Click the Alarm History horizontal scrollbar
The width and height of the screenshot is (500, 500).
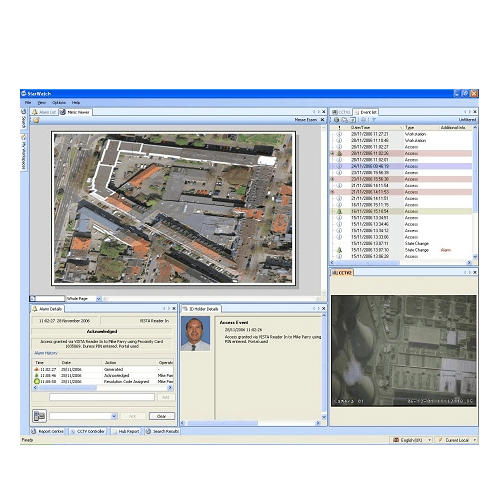[103, 388]
